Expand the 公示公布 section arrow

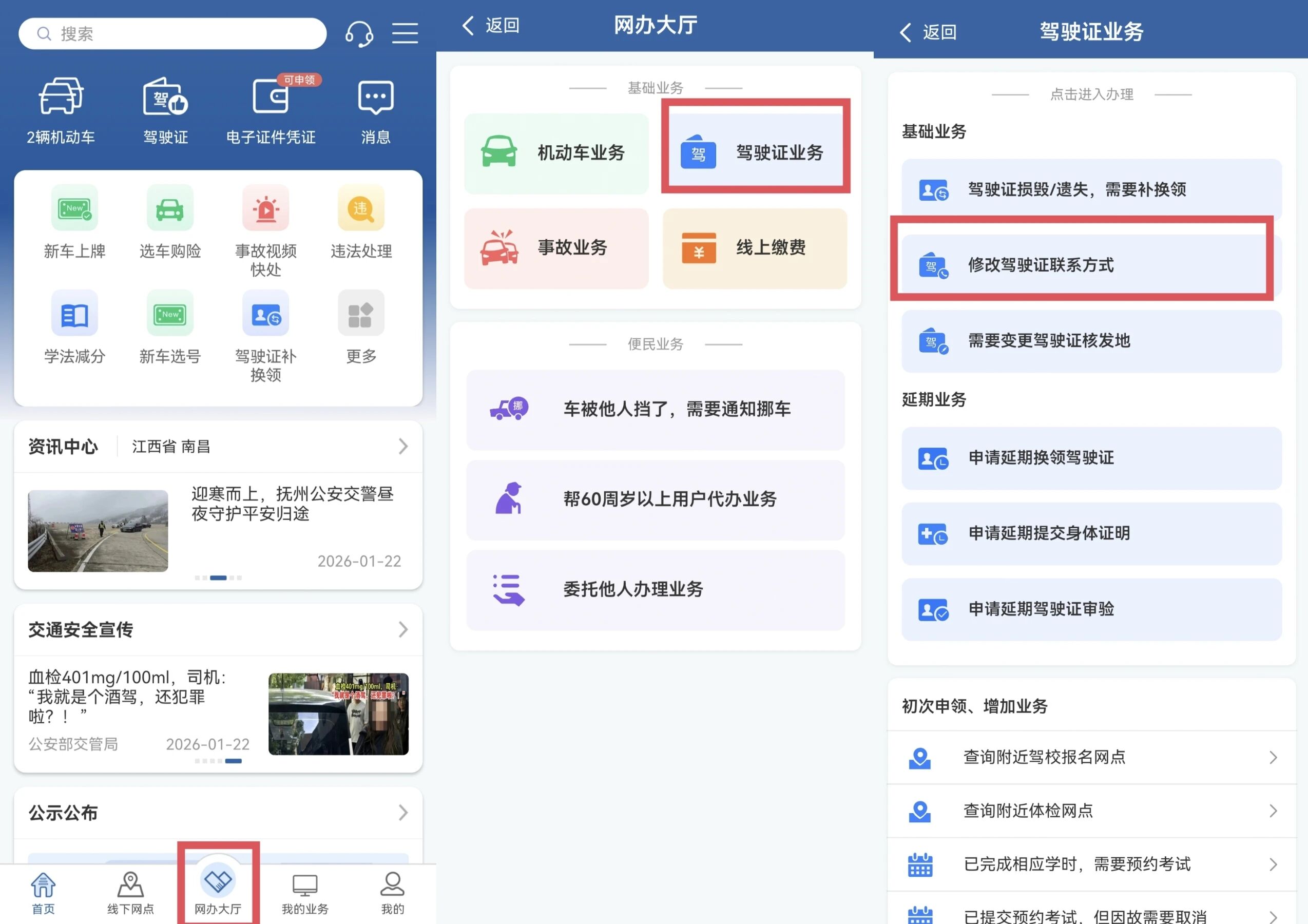coord(403,812)
